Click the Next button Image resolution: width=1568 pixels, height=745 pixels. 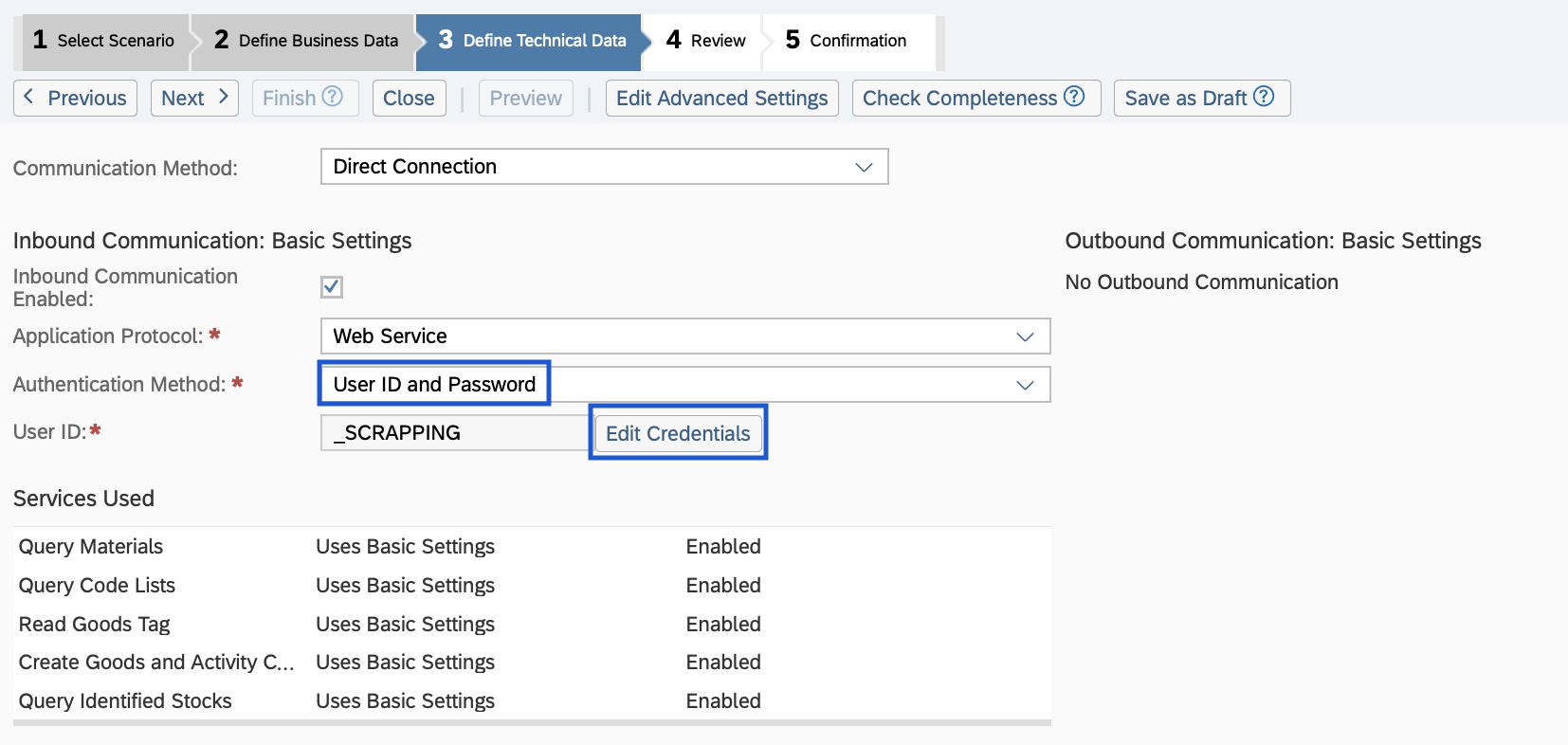click(194, 99)
